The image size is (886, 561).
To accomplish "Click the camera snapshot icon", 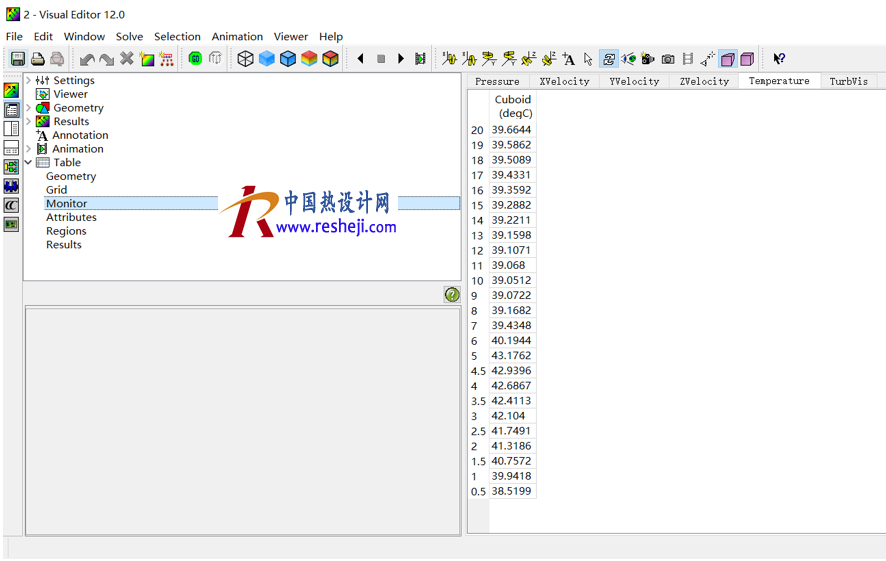I will pos(668,59).
